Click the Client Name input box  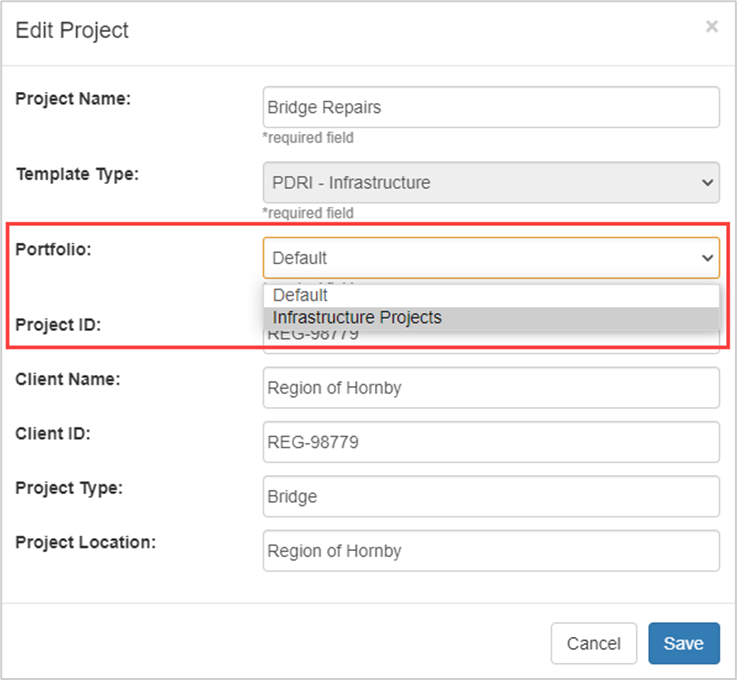click(490, 388)
